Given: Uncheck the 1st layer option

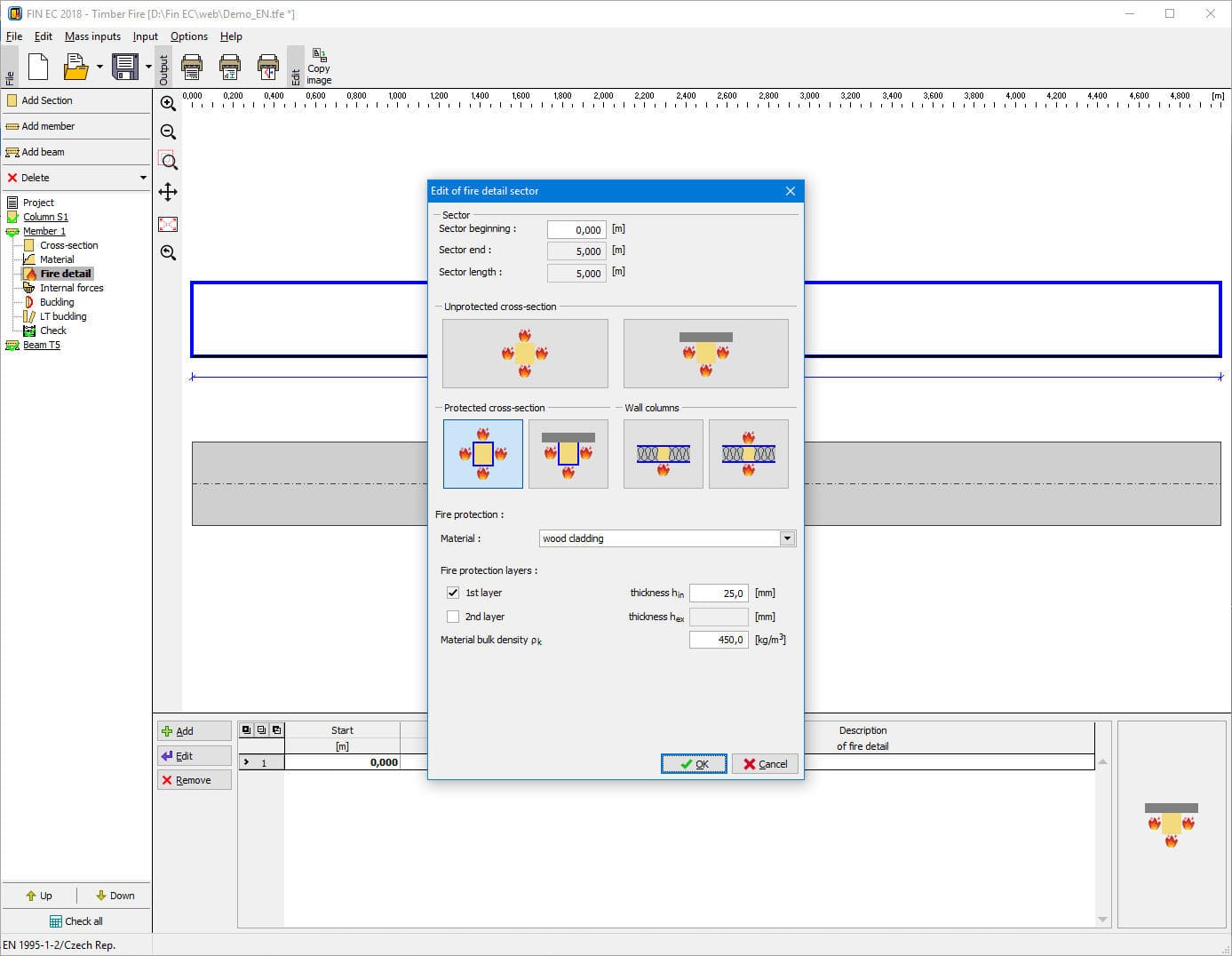Looking at the screenshot, I should (453, 592).
